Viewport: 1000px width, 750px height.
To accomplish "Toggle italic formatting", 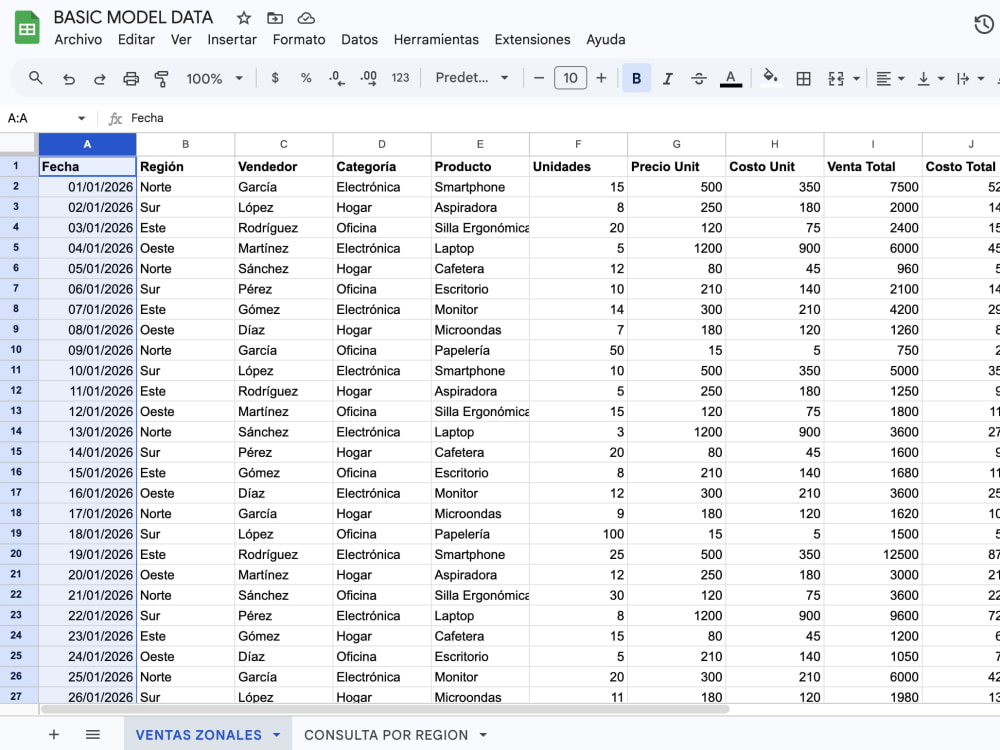I will coord(668,78).
